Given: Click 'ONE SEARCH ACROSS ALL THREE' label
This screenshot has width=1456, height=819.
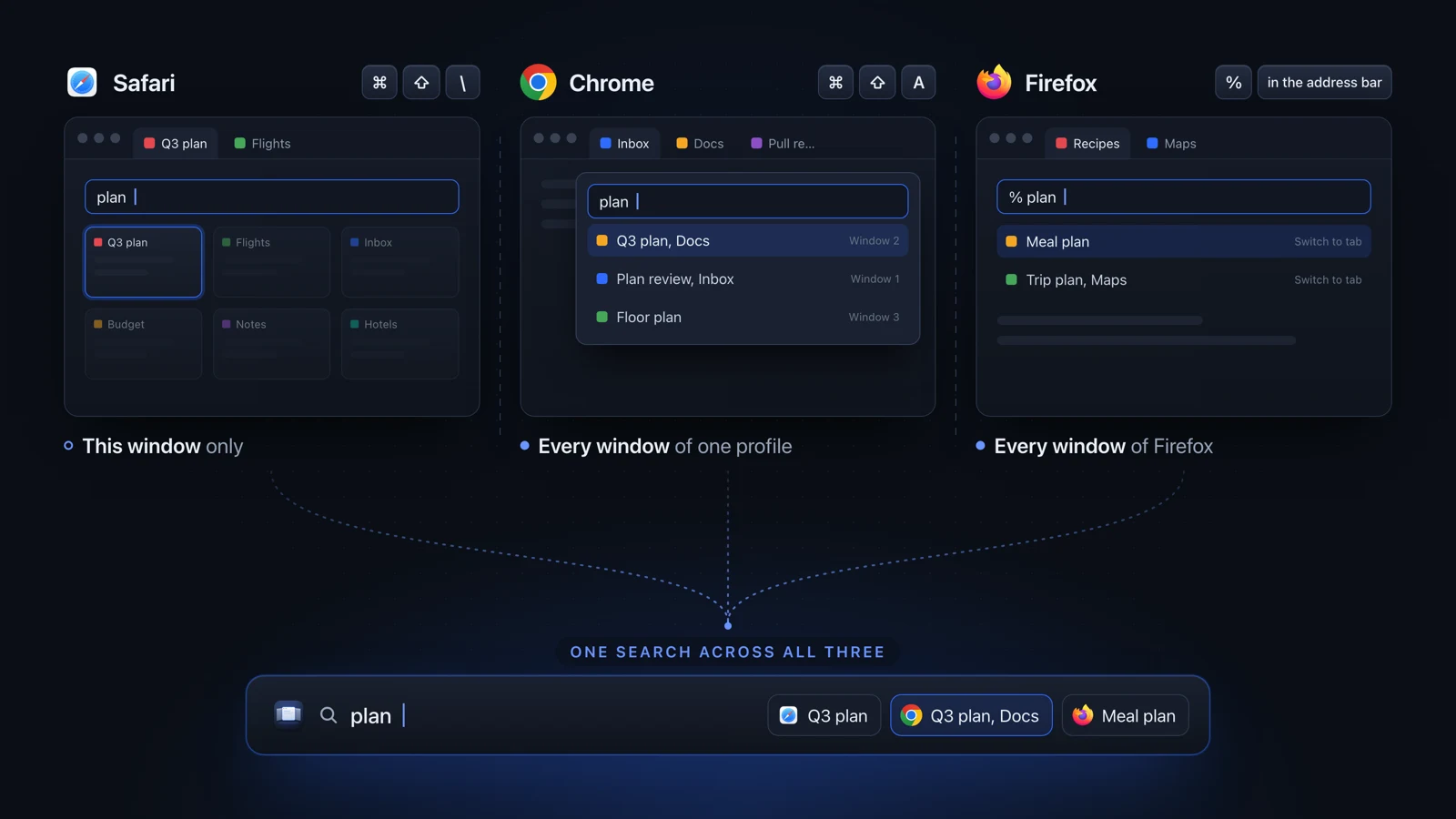Looking at the screenshot, I should [727, 652].
